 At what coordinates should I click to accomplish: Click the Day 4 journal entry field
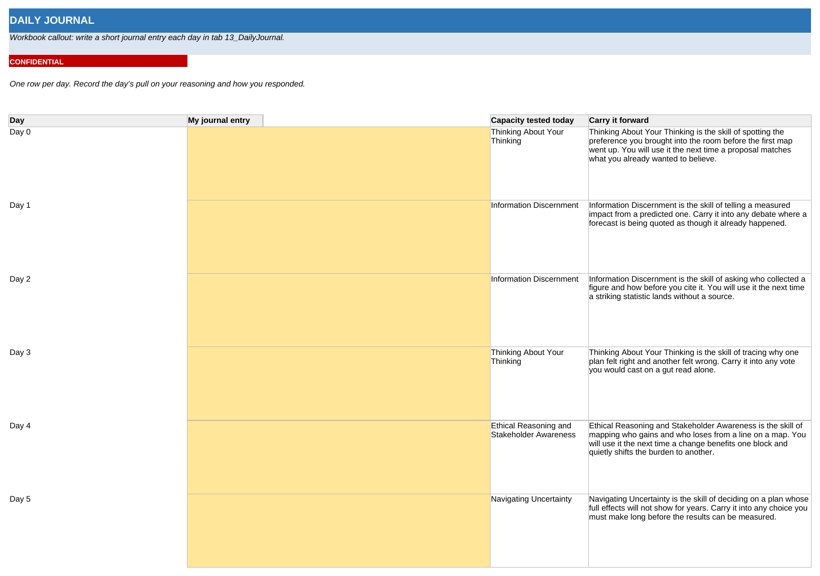(338, 457)
